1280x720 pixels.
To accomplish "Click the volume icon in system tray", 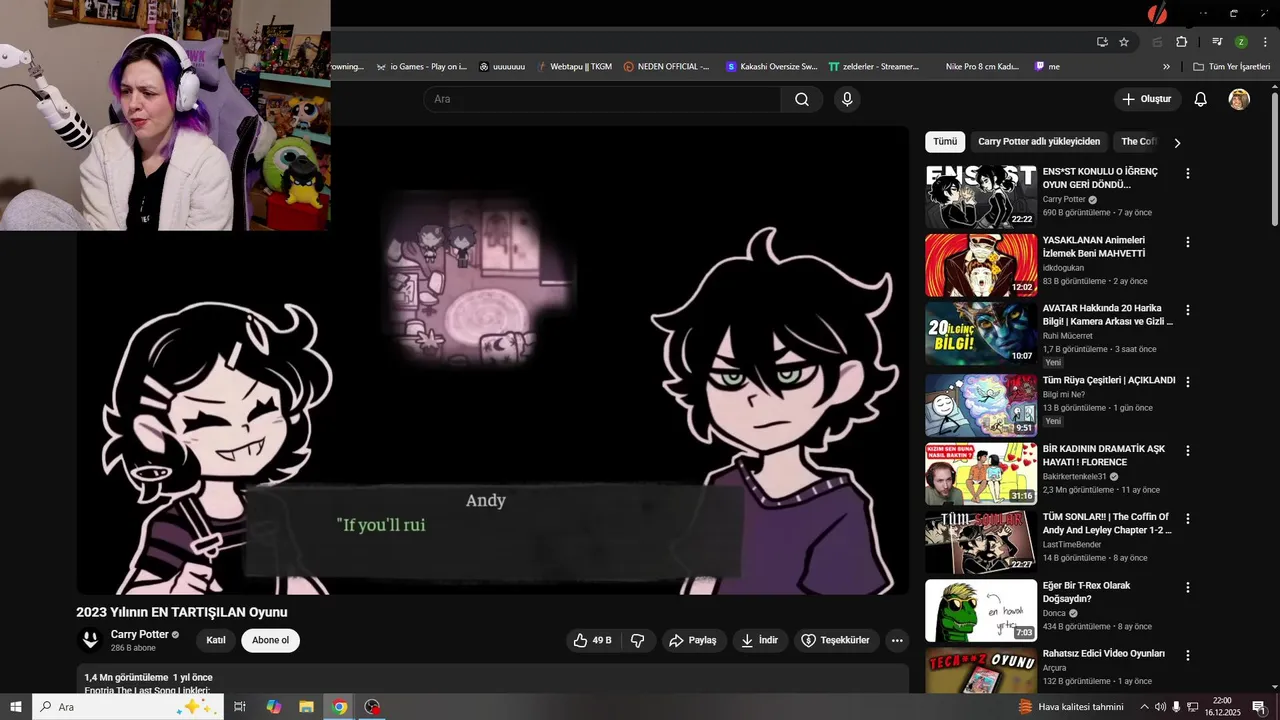I will coord(1159,707).
